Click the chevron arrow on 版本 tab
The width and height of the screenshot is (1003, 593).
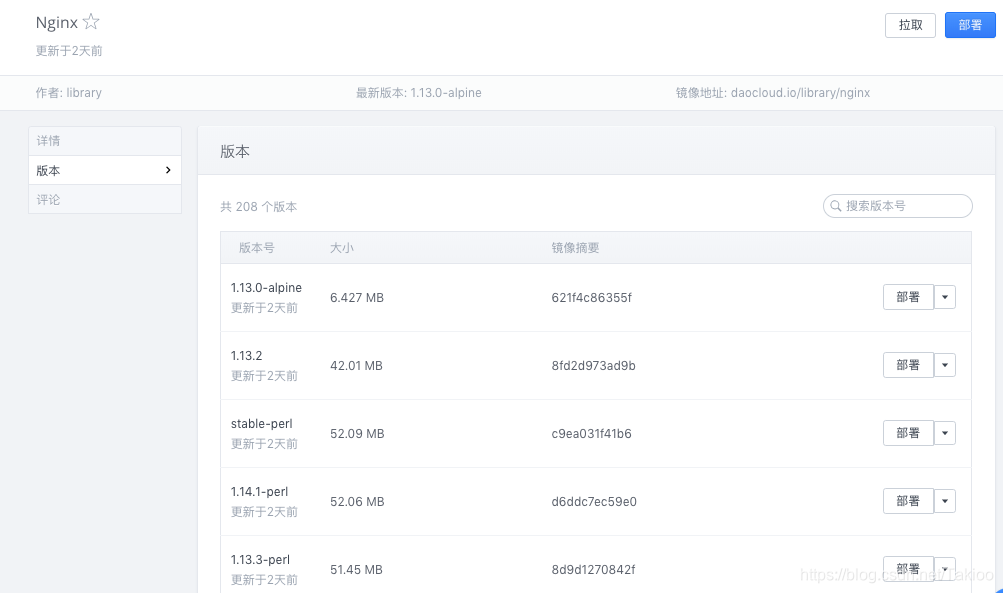(168, 170)
